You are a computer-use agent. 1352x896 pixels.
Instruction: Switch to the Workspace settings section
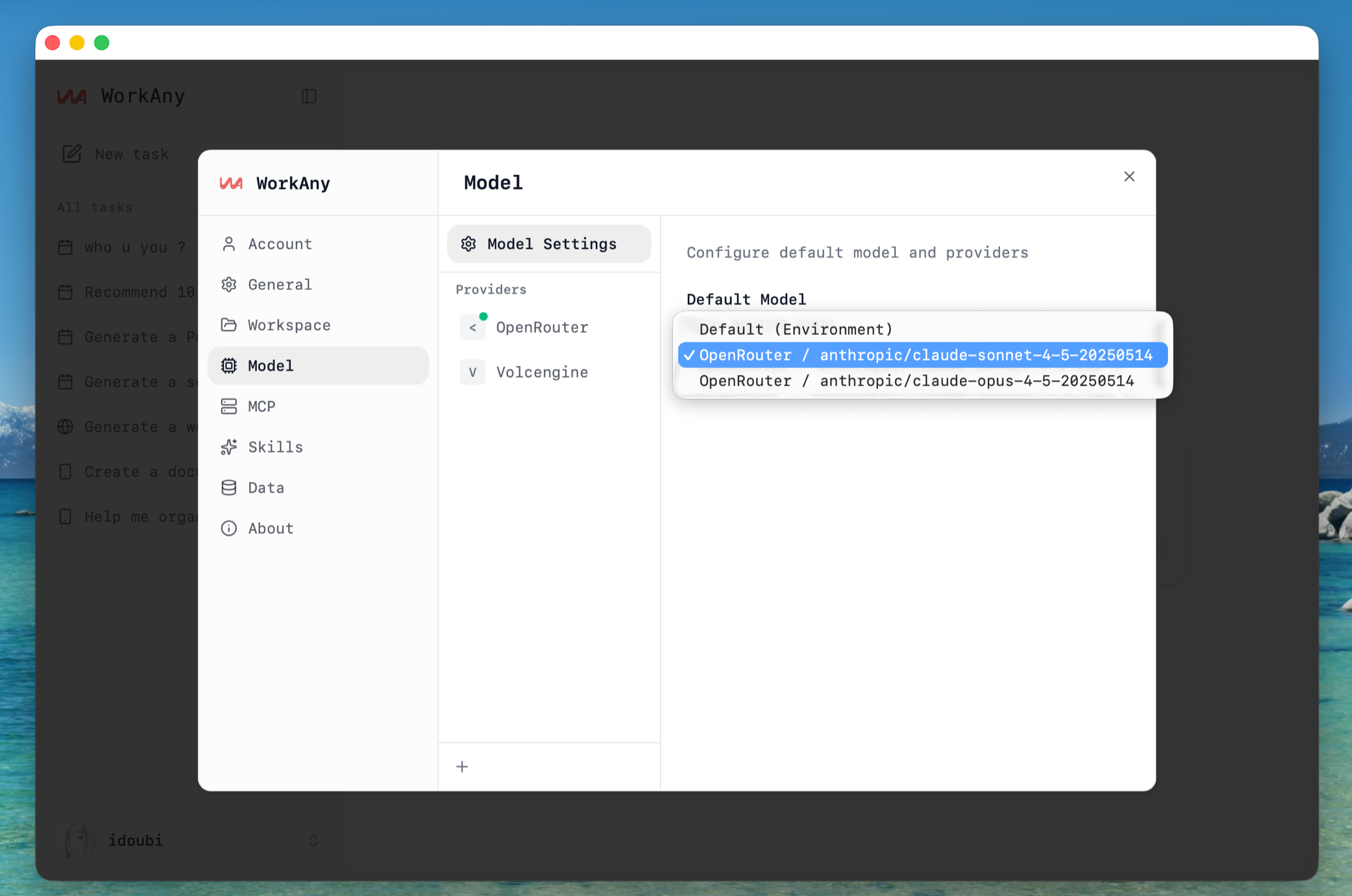point(289,325)
